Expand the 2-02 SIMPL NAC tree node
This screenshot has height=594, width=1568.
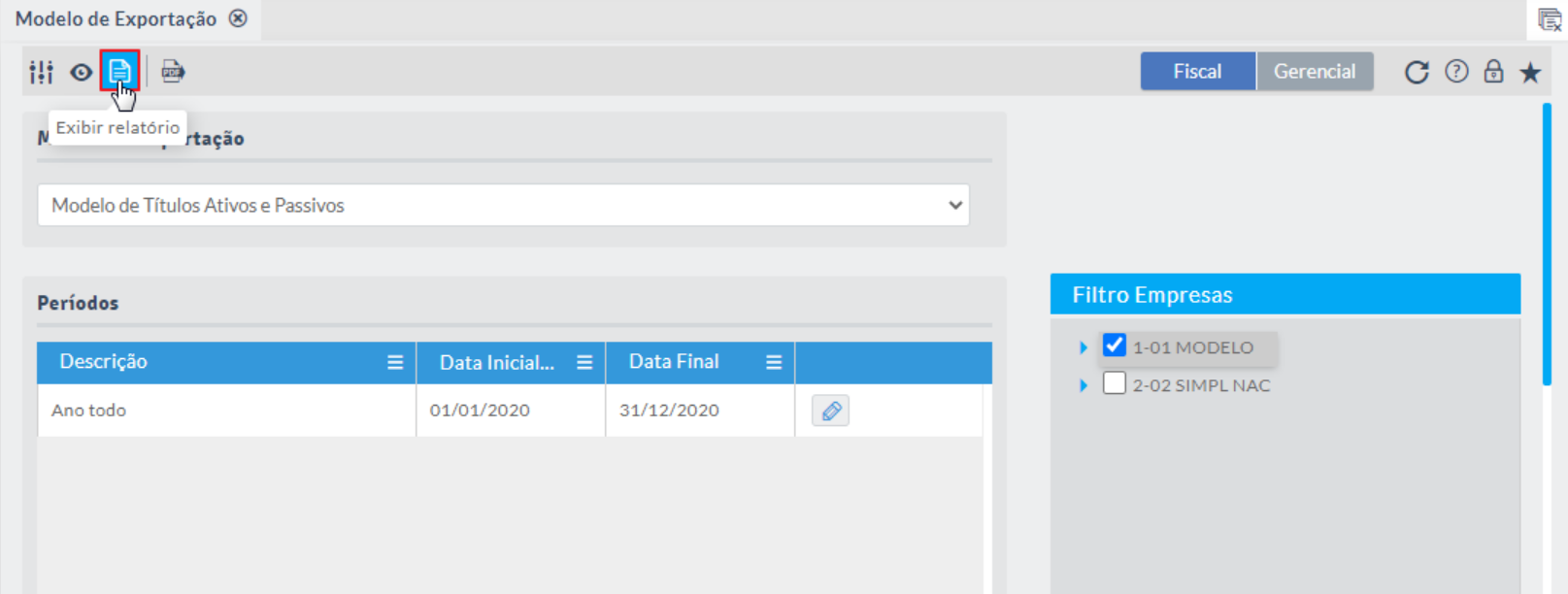point(1084,385)
